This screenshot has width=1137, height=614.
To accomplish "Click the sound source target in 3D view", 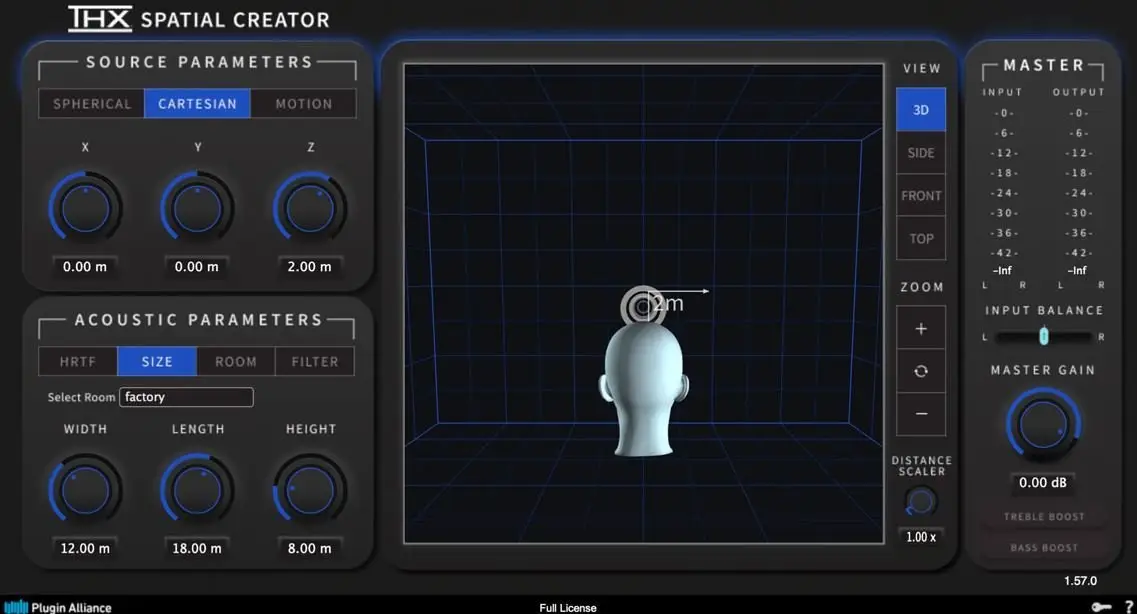I will tap(642, 307).
